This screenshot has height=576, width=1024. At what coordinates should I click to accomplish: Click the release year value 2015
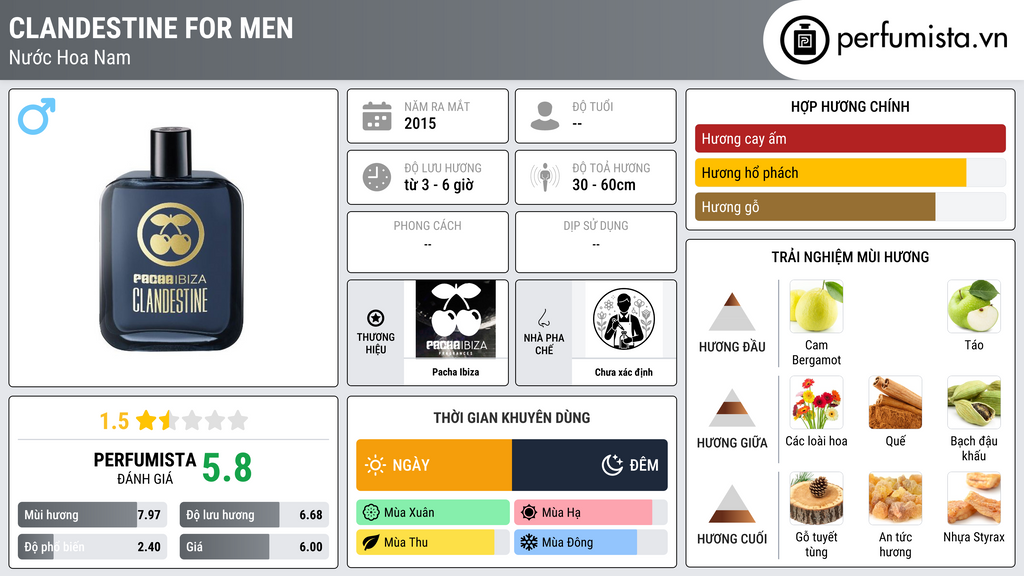pos(420,123)
